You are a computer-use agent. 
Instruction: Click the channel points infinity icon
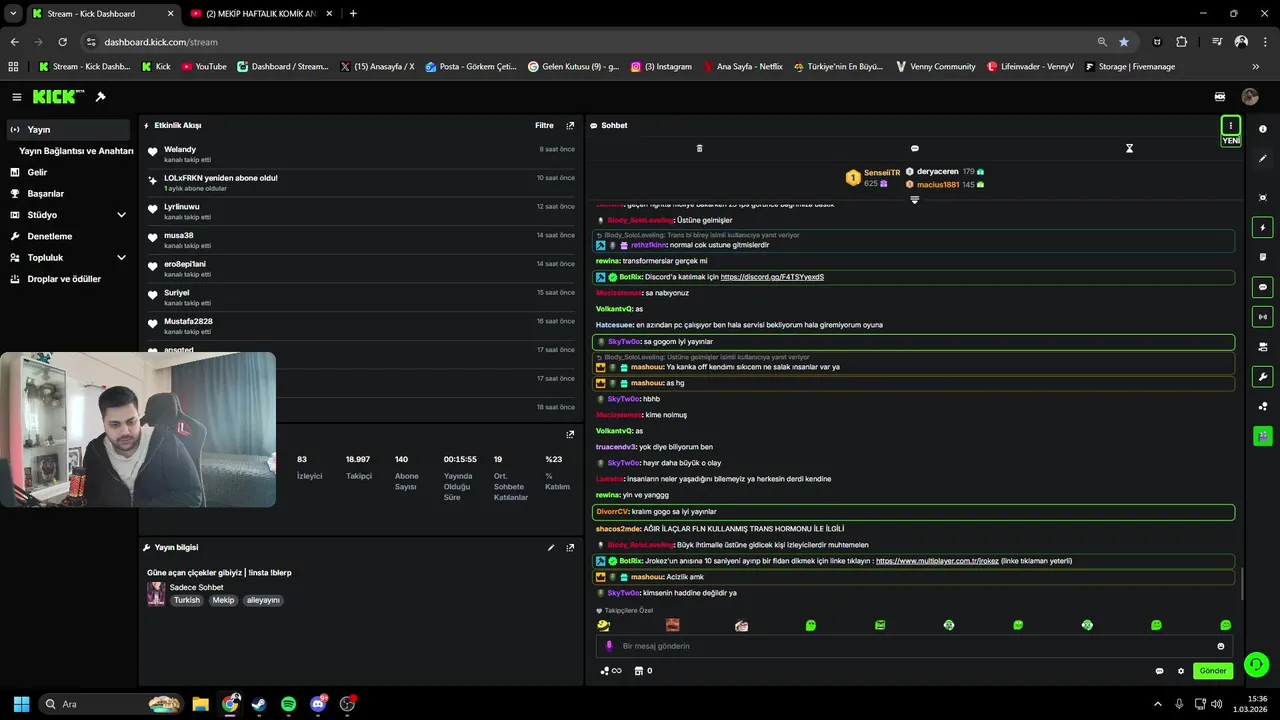coord(611,671)
